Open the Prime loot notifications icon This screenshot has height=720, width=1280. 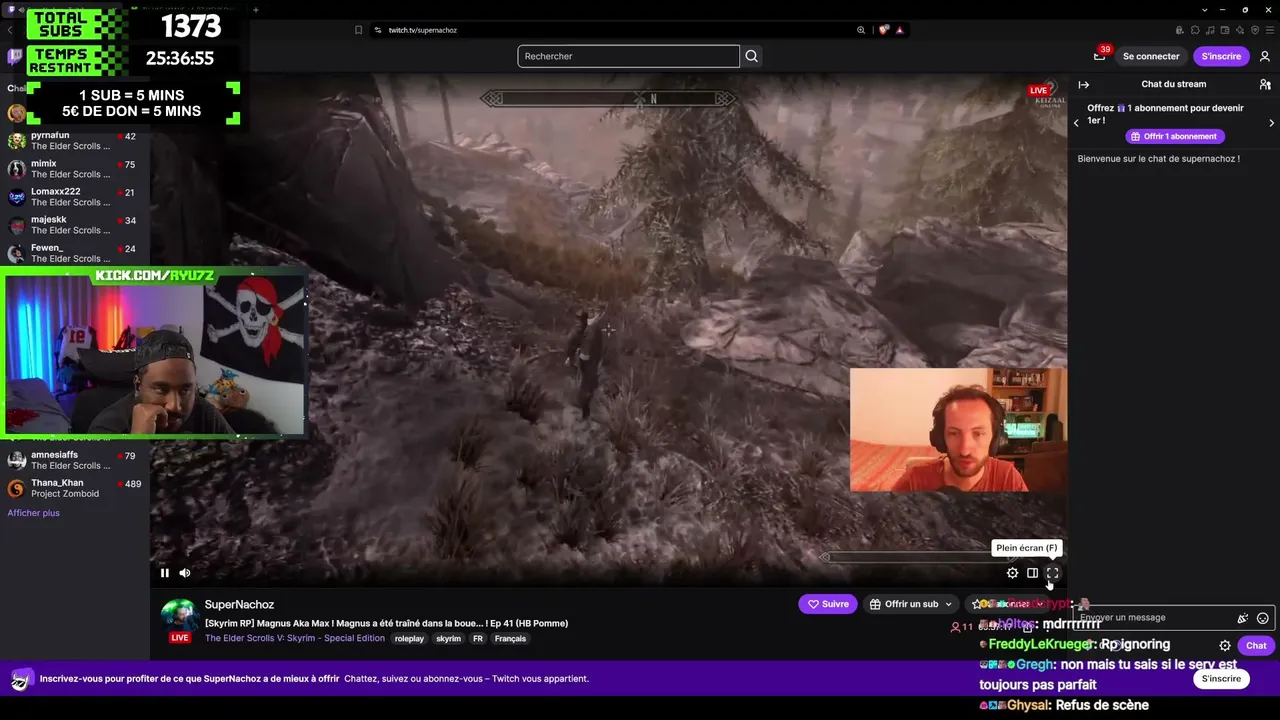click(x=1099, y=56)
